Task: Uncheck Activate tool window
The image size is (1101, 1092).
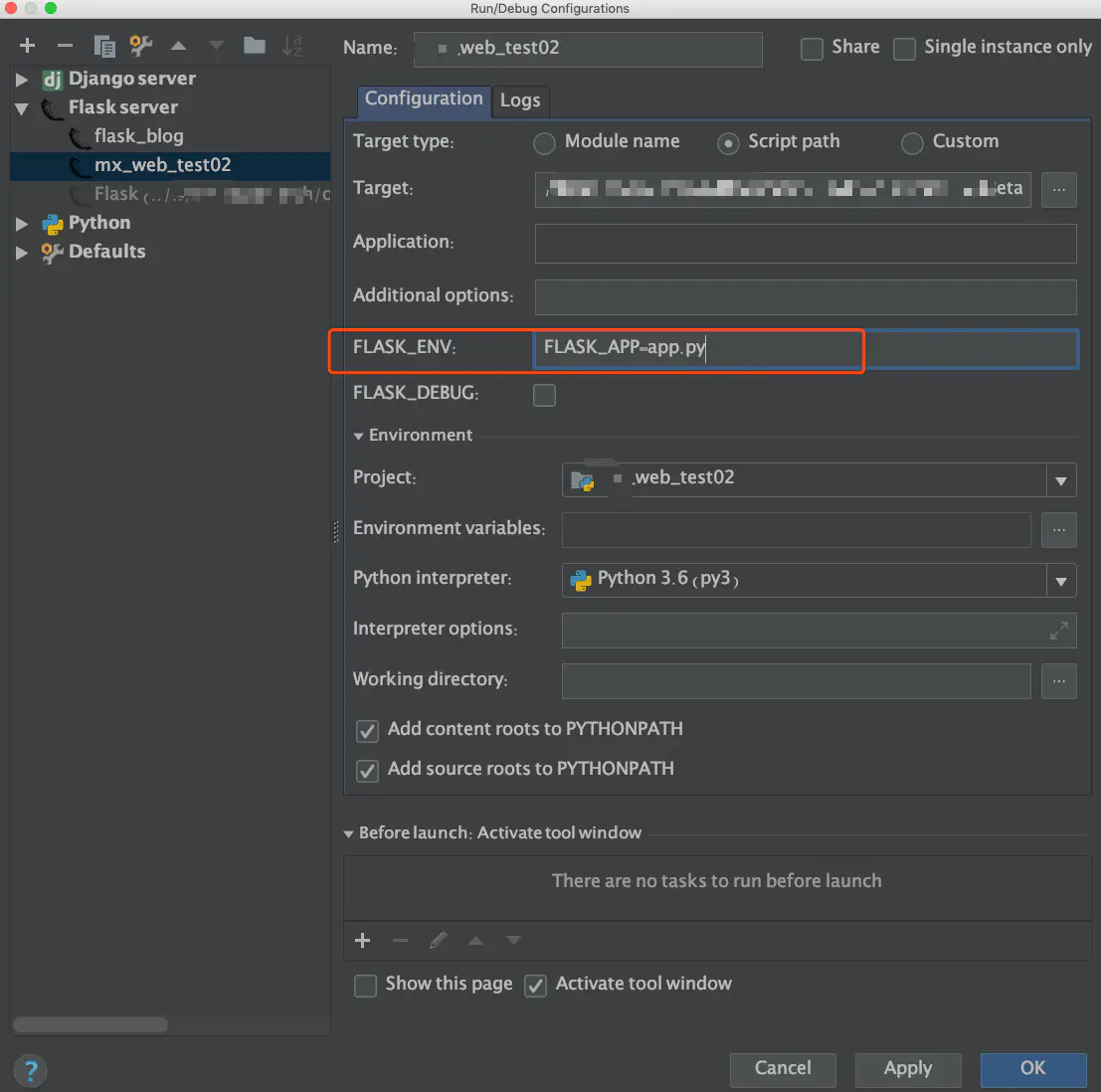Action: pos(535,986)
